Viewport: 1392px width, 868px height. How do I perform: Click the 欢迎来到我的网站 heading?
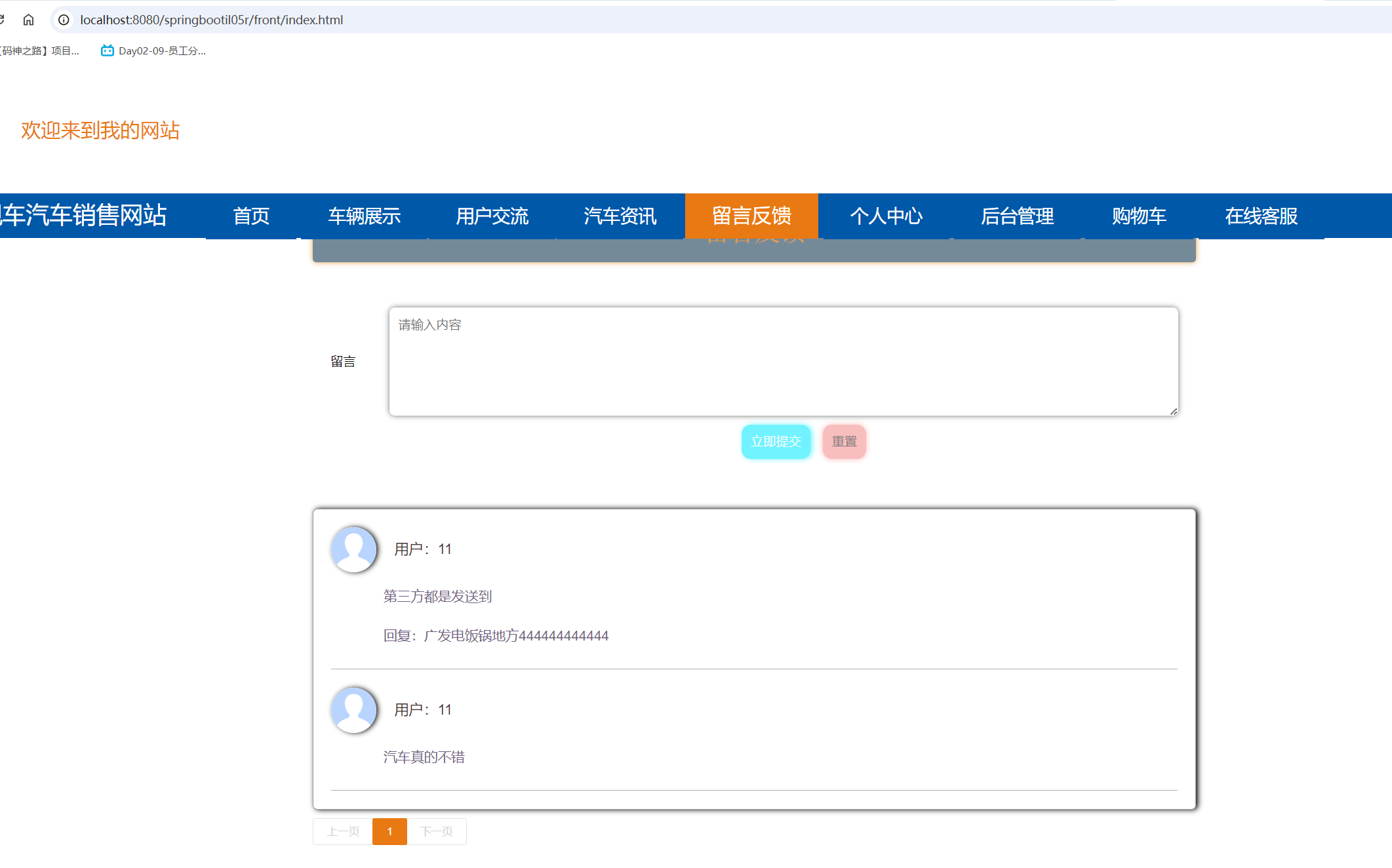click(x=100, y=130)
